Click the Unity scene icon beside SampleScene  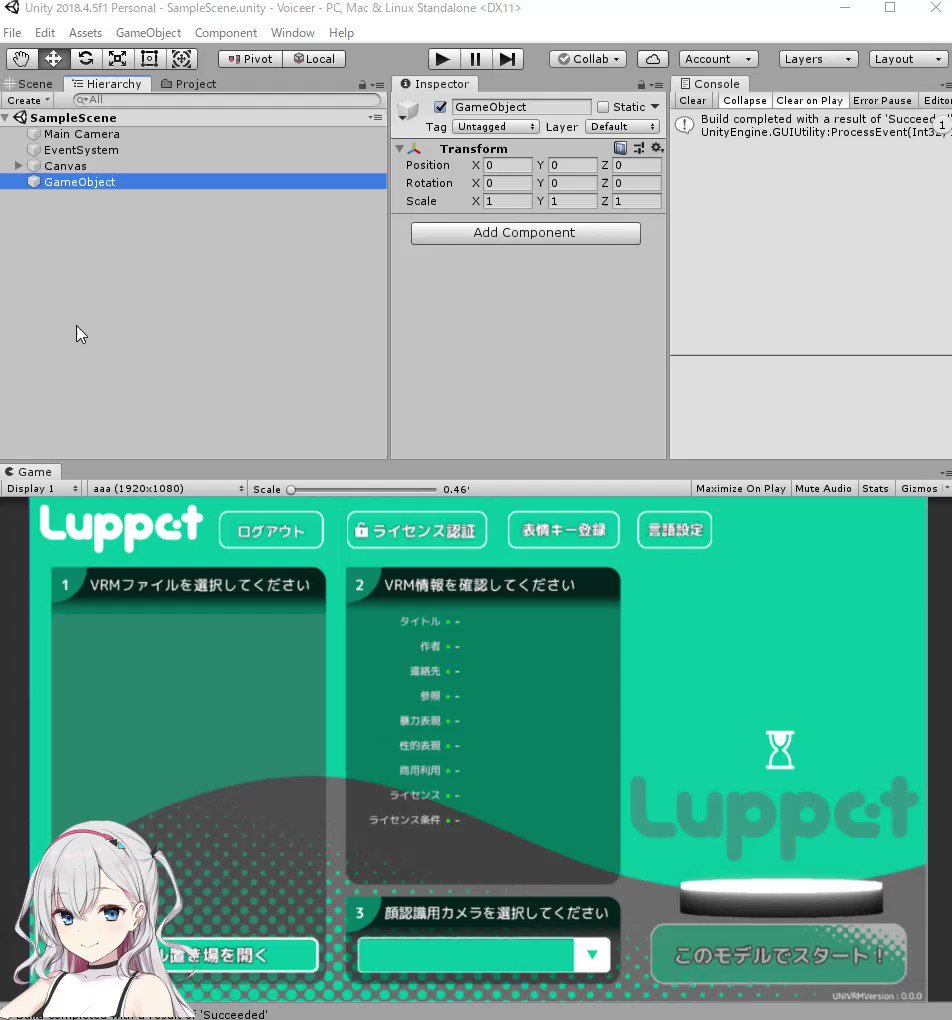pyautogui.click(x=20, y=118)
